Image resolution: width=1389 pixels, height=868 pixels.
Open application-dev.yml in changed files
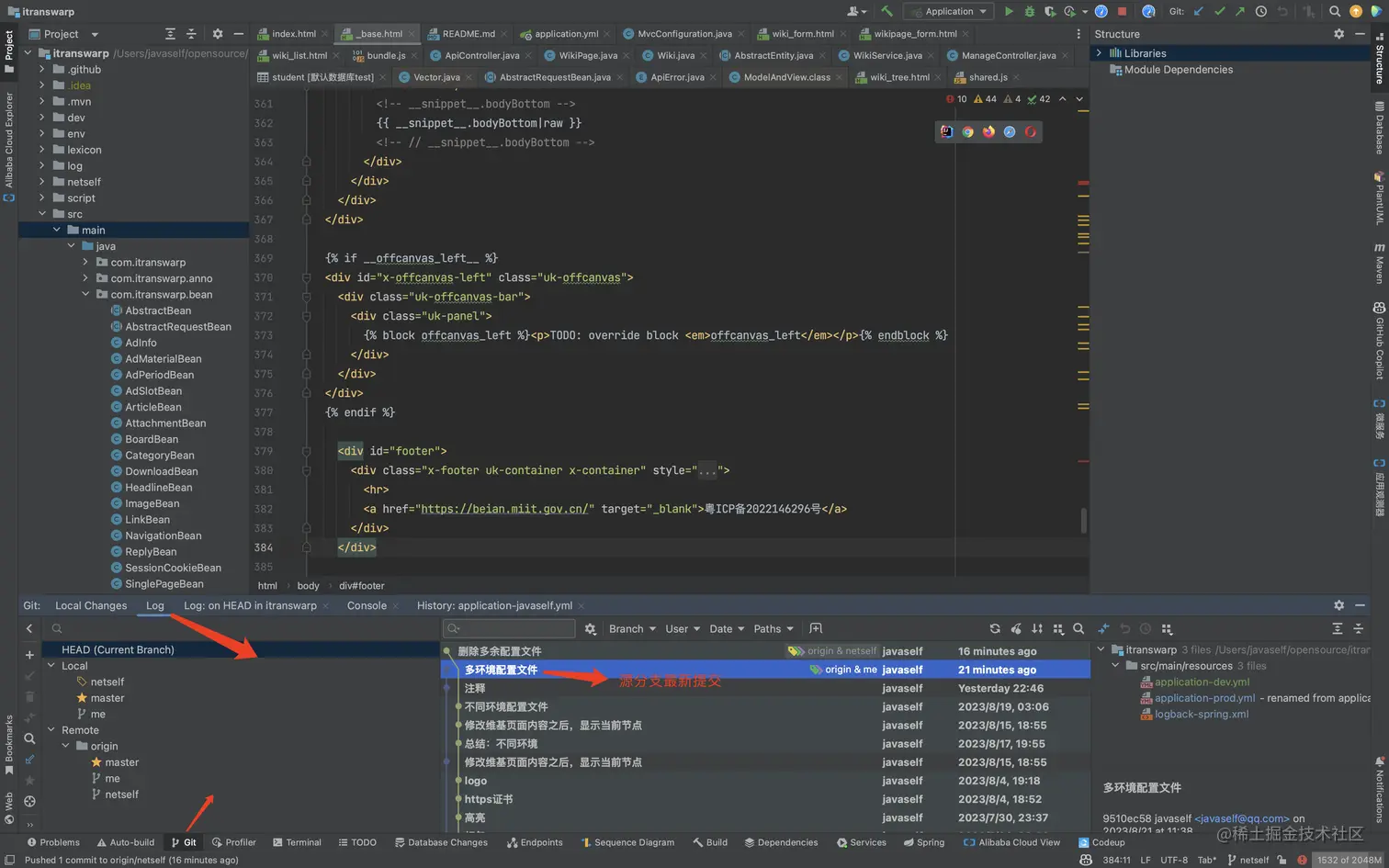click(1202, 682)
